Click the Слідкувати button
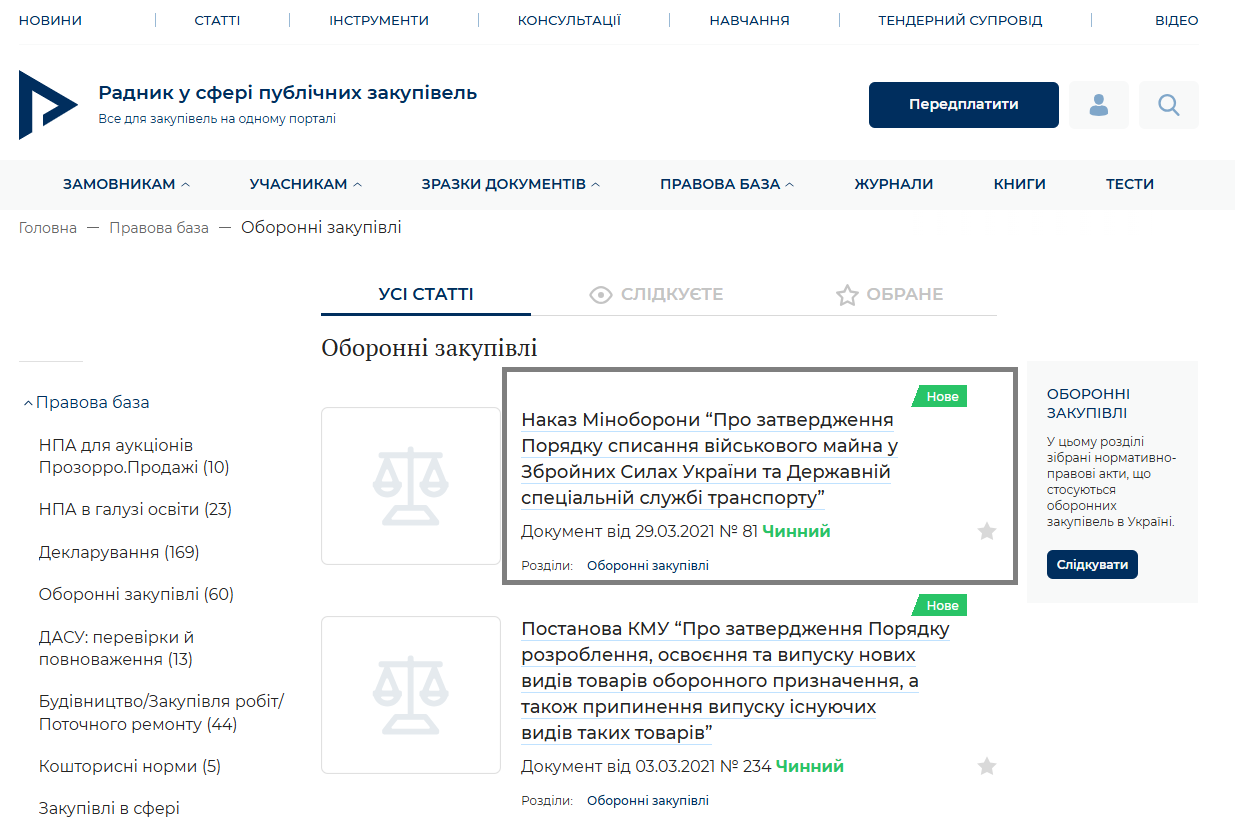 pos(1092,564)
